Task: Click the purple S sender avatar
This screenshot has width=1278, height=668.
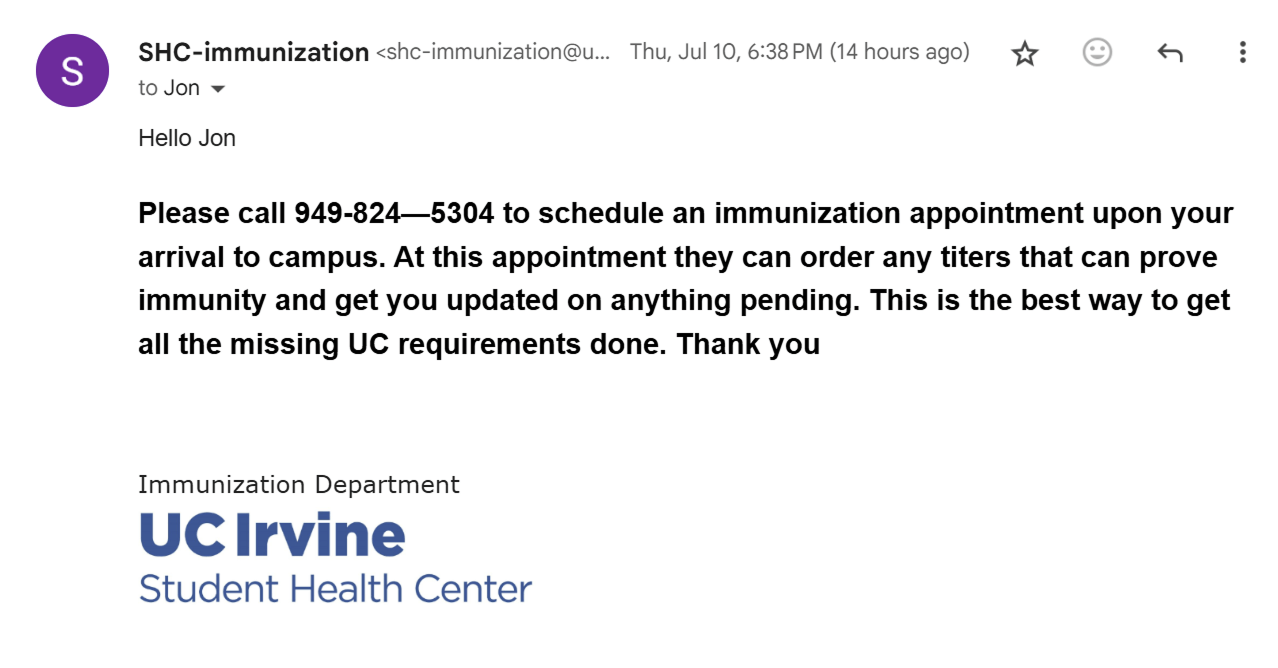Action: coord(72,70)
